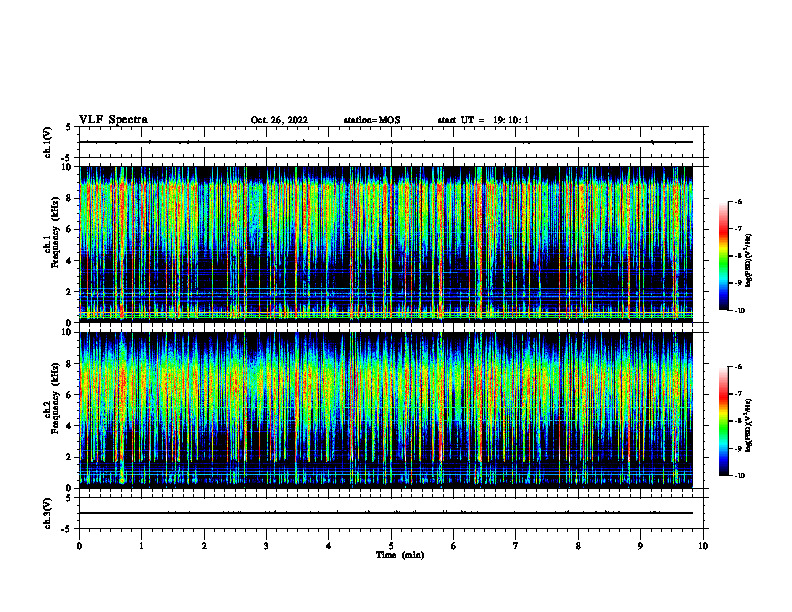Click time axis tick label "7"
The height and width of the screenshot is (612, 792).
(x=516, y=546)
